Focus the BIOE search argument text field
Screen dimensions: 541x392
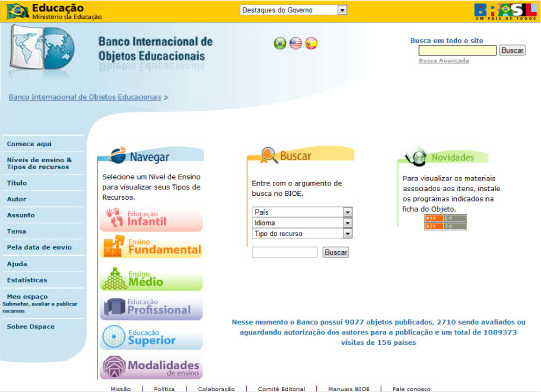[285, 252]
